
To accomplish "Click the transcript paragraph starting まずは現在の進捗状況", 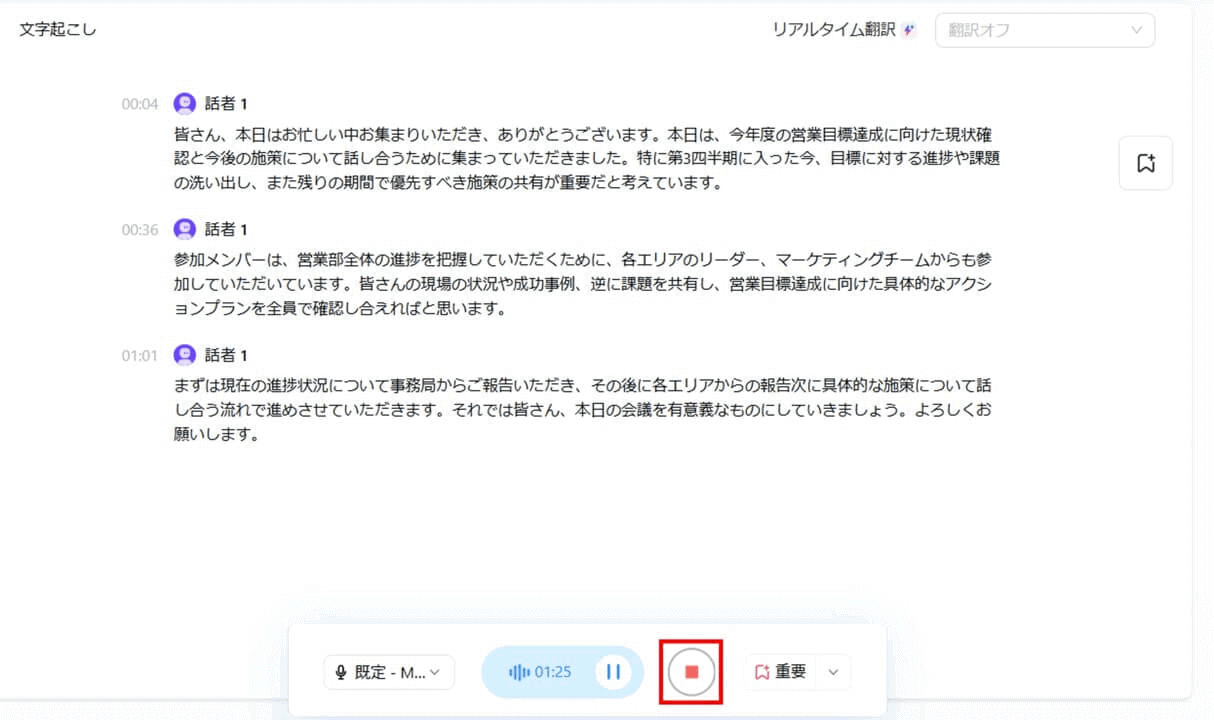I will point(583,410).
